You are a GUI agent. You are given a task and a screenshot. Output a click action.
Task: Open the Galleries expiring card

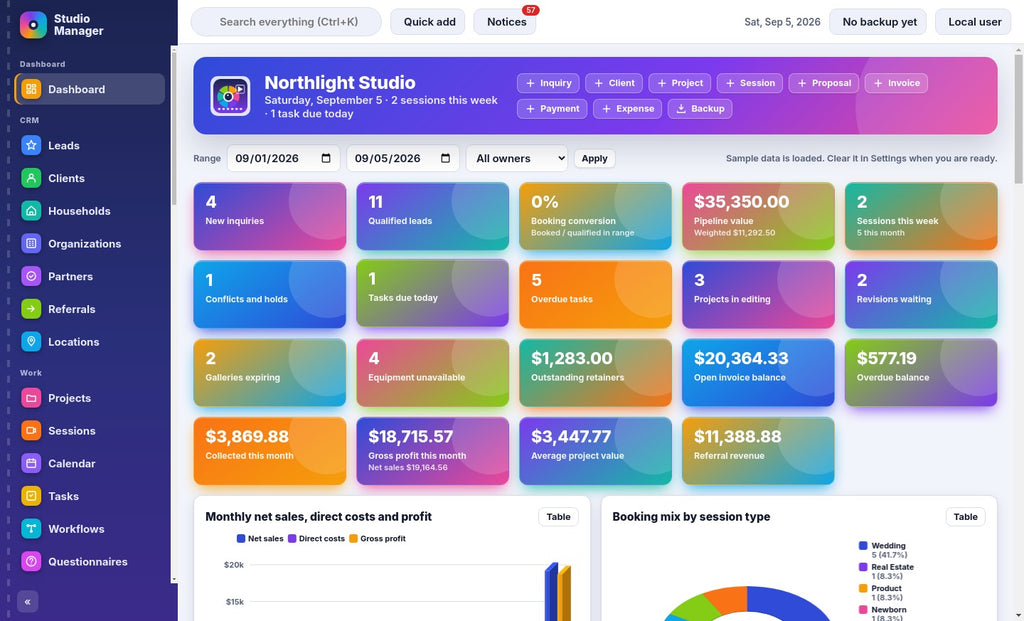[270, 373]
